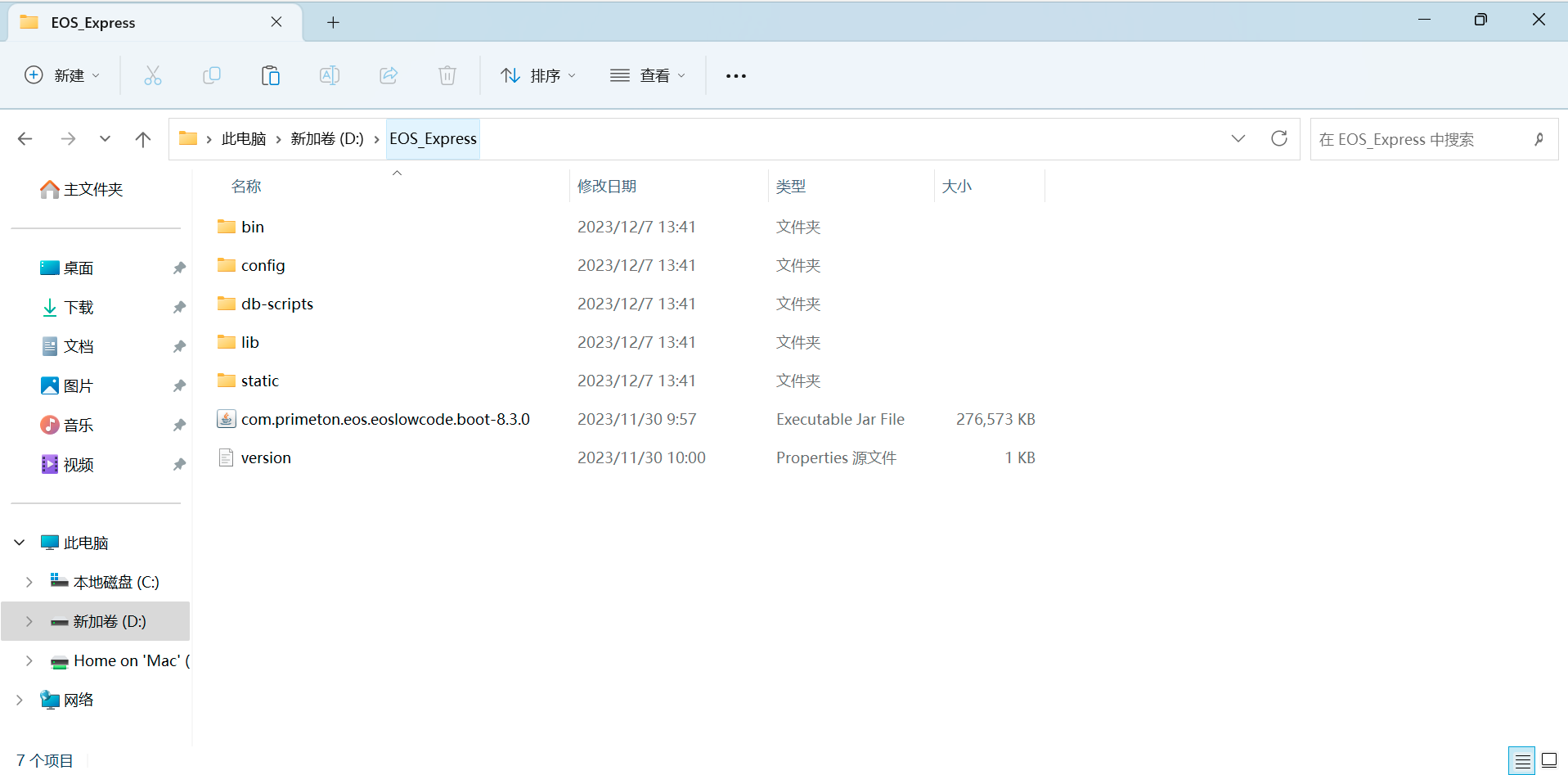Click the Paste toolbar icon

[271, 75]
